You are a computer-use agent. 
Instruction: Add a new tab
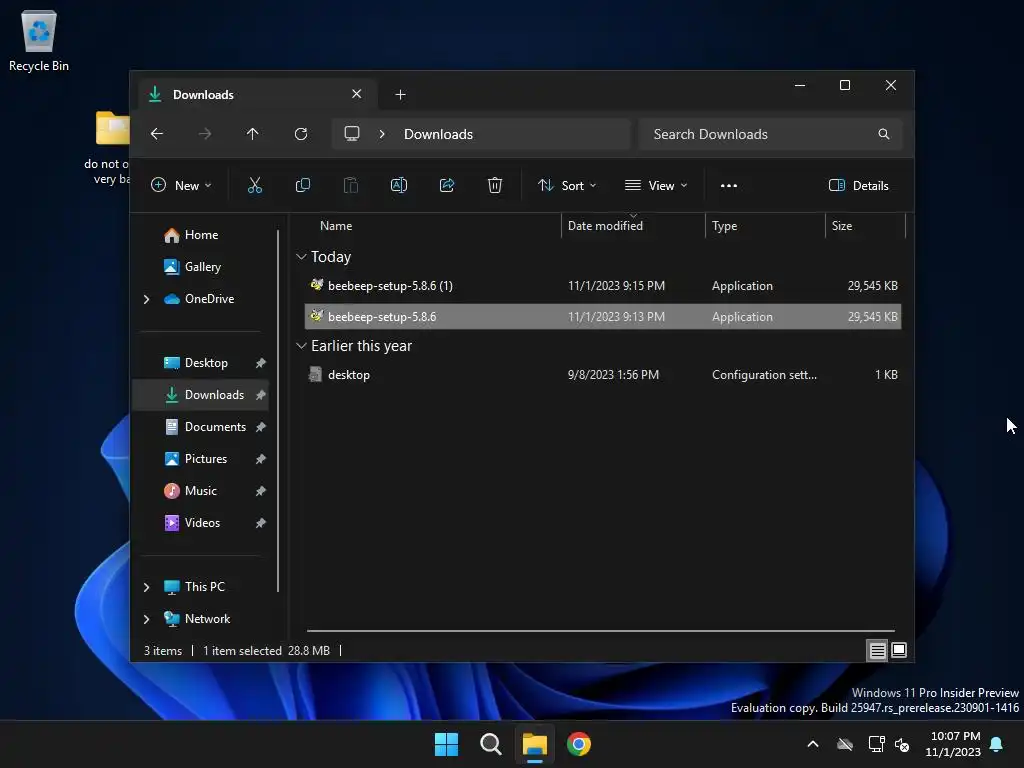[x=400, y=95]
